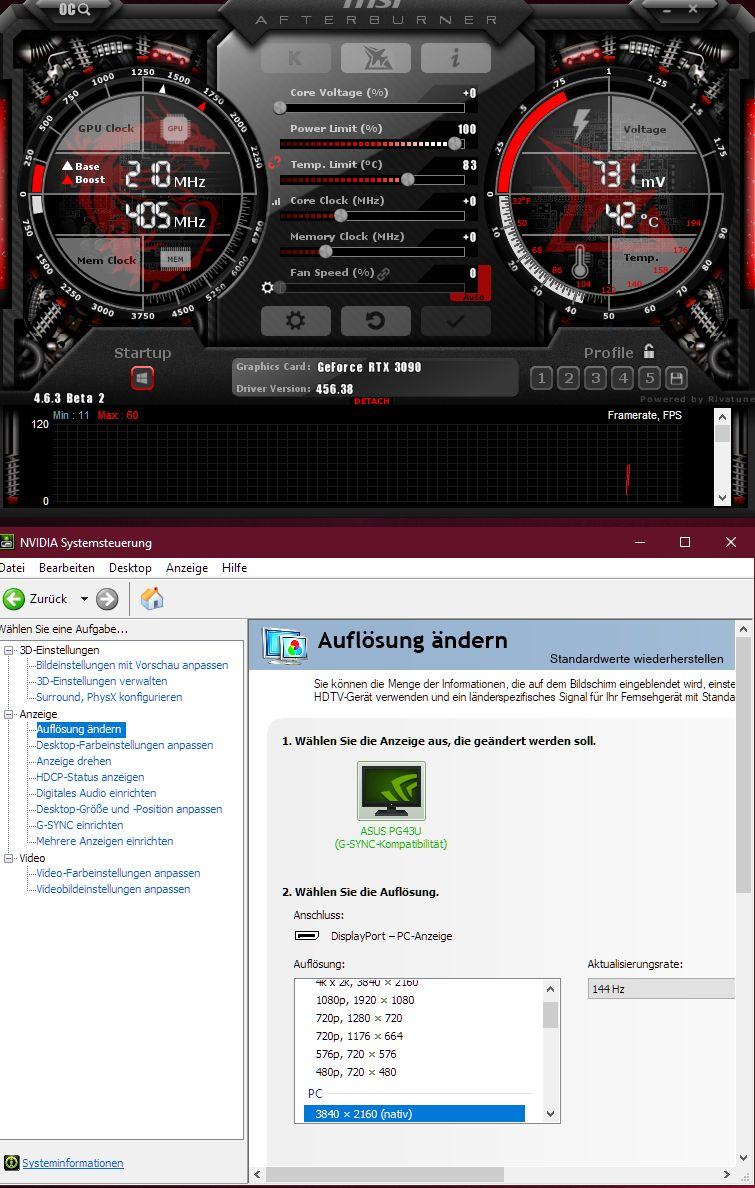
Task: Click the GPU chip icon in the clock gauge
Action: tap(175, 129)
